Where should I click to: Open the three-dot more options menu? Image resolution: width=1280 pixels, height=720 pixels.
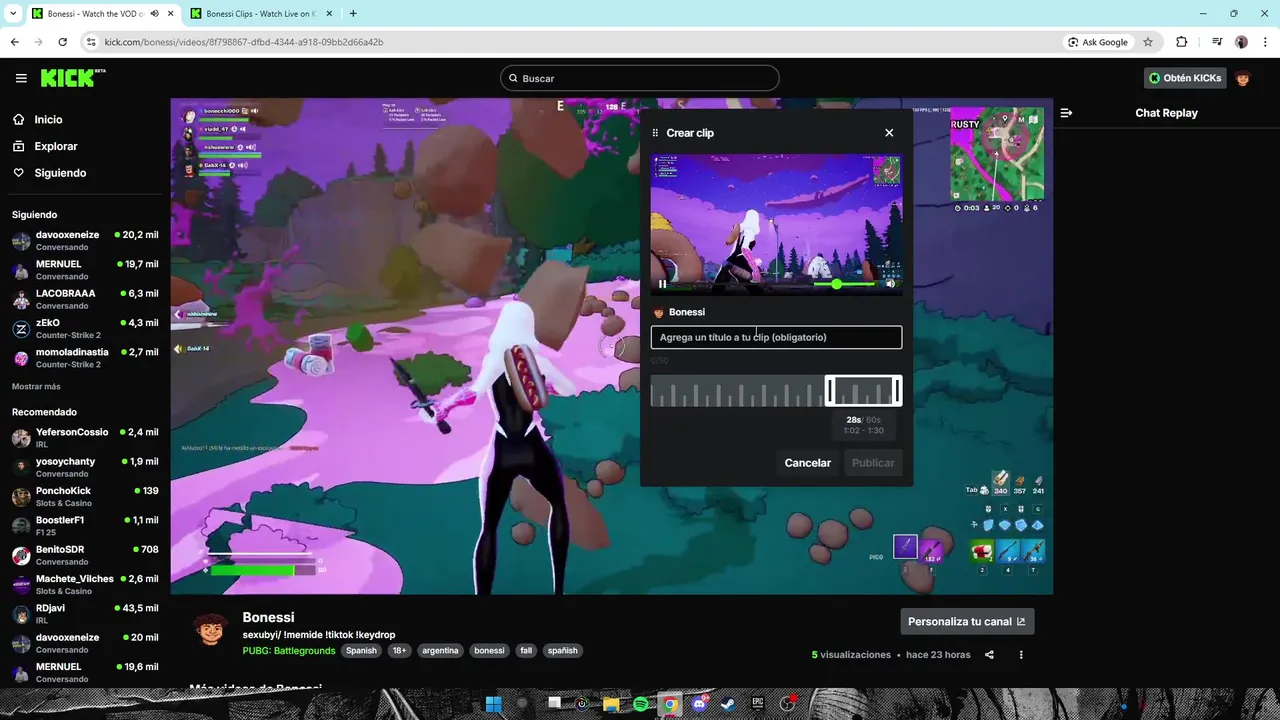pos(1021,655)
